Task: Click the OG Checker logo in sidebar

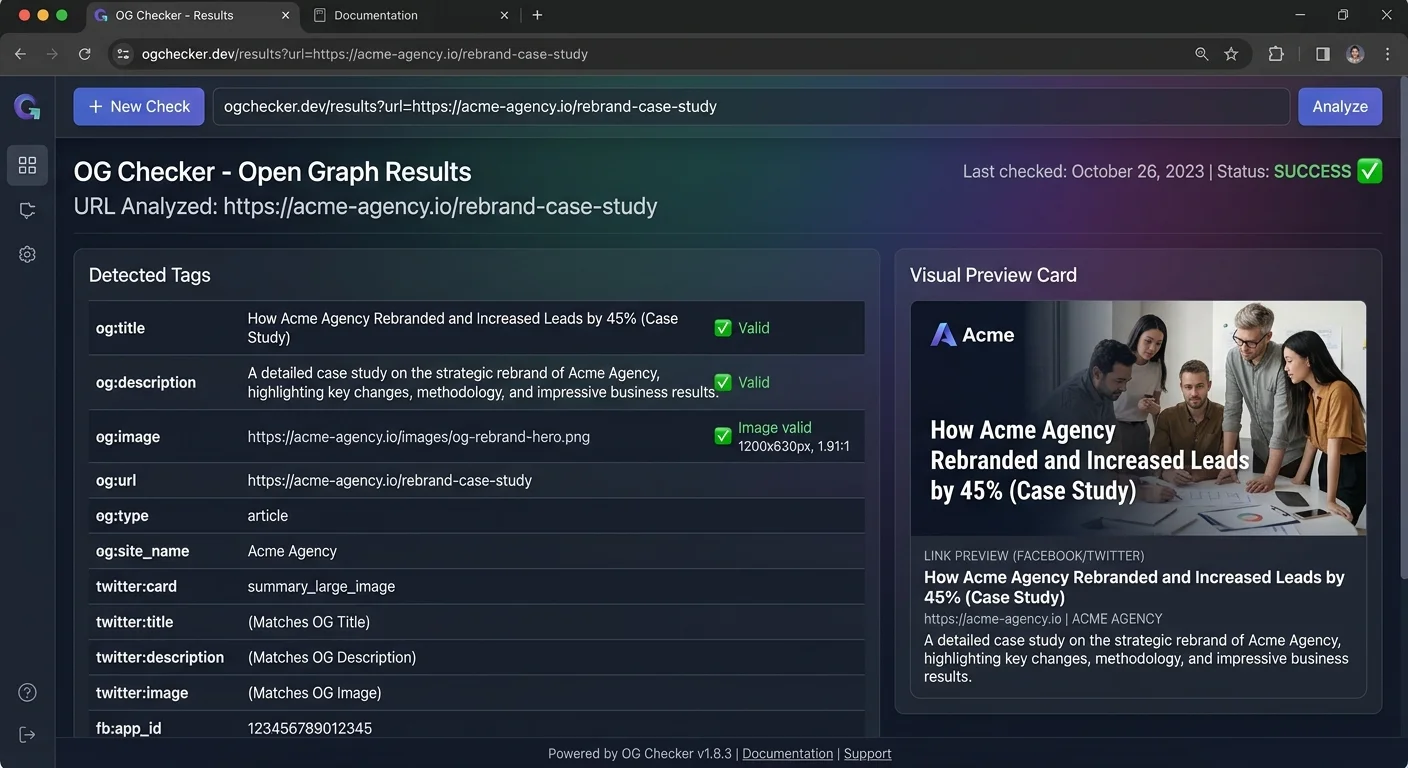Action: [x=27, y=107]
